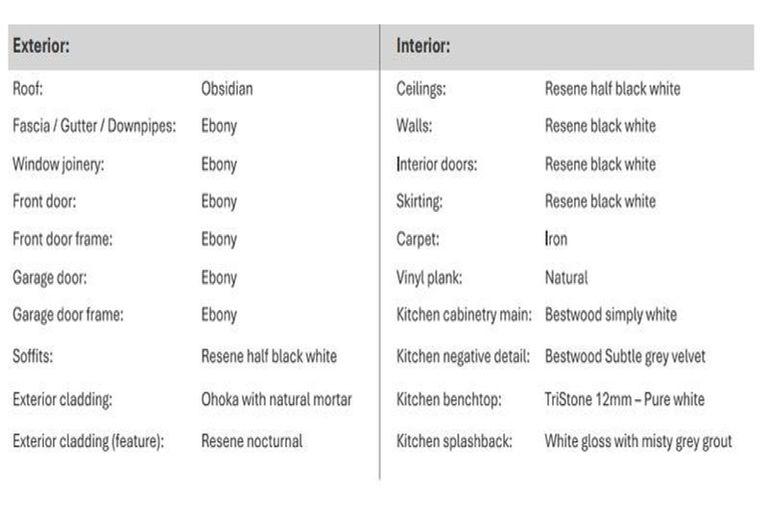
Task: Click the Interior section header
Action: pyautogui.click(x=423, y=47)
